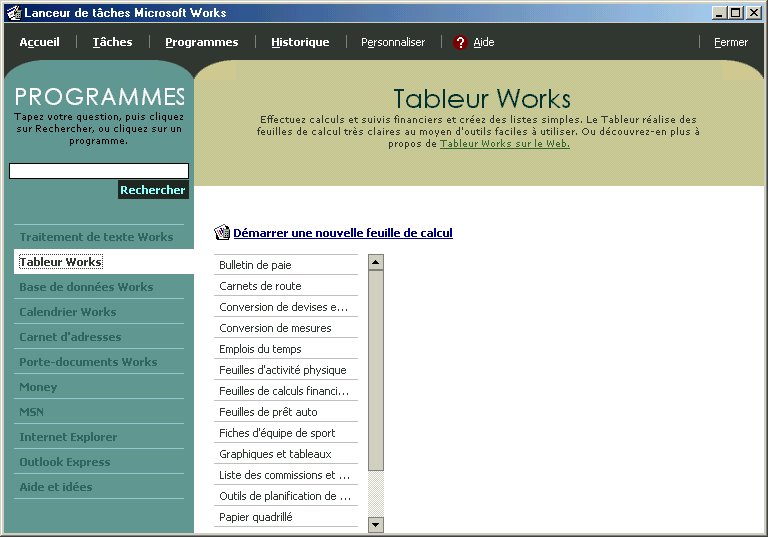The image size is (768, 537).
Task: Click the Rechercher button
Action: coord(153,190)
